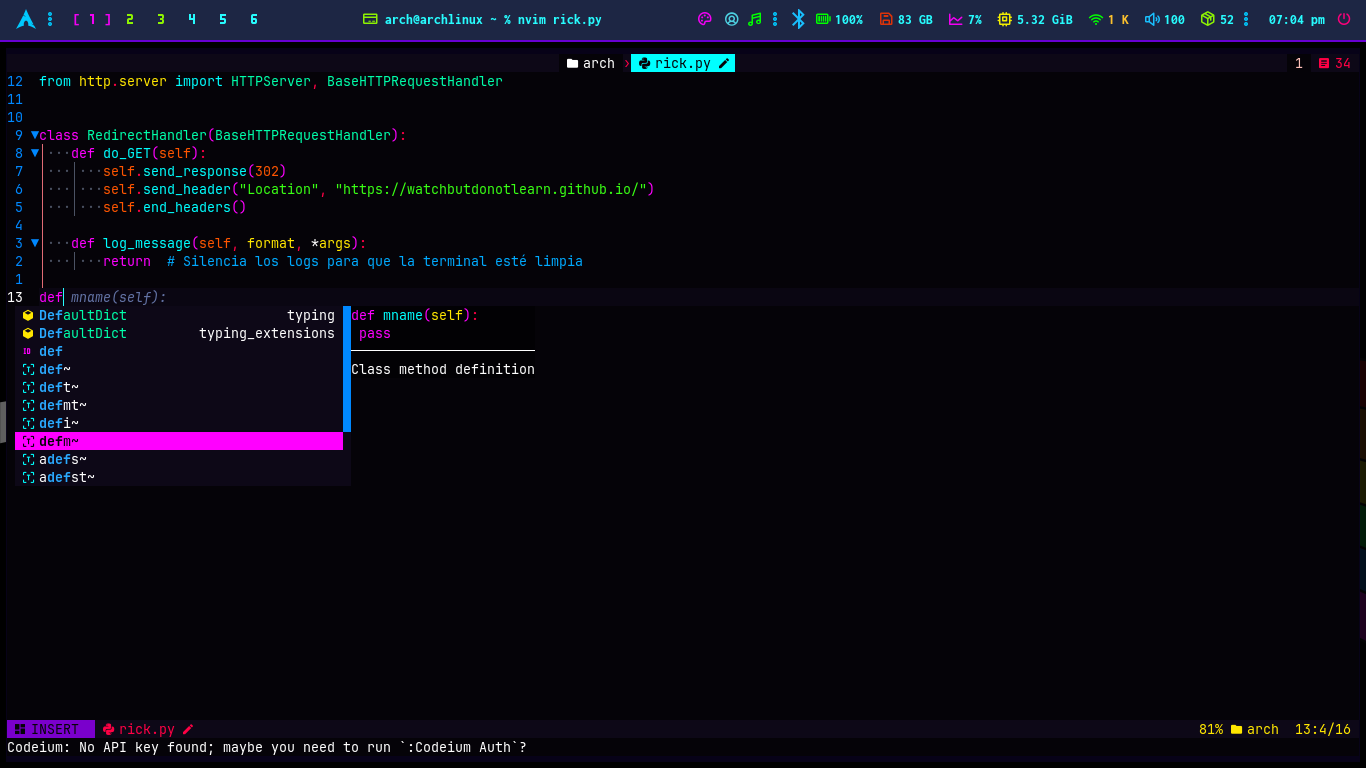Choose the adefst~ snippet entry

coord(179,477)
